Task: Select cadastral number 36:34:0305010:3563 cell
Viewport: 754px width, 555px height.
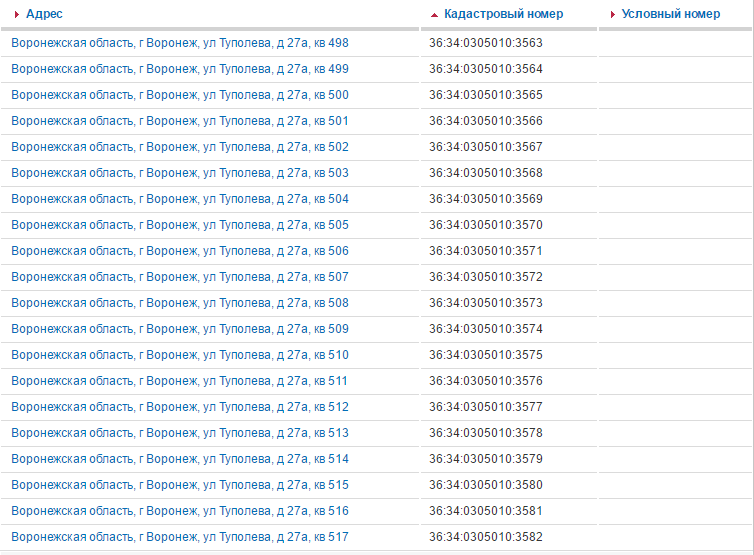Action: 485,43
